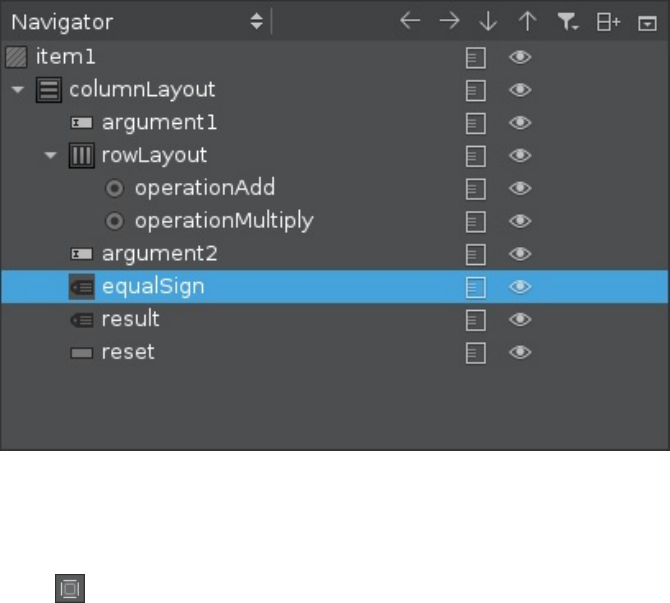Toggle visibility of operationMultiply
The width and height of the screenshot is (670, 603).
tap(520, 221)
